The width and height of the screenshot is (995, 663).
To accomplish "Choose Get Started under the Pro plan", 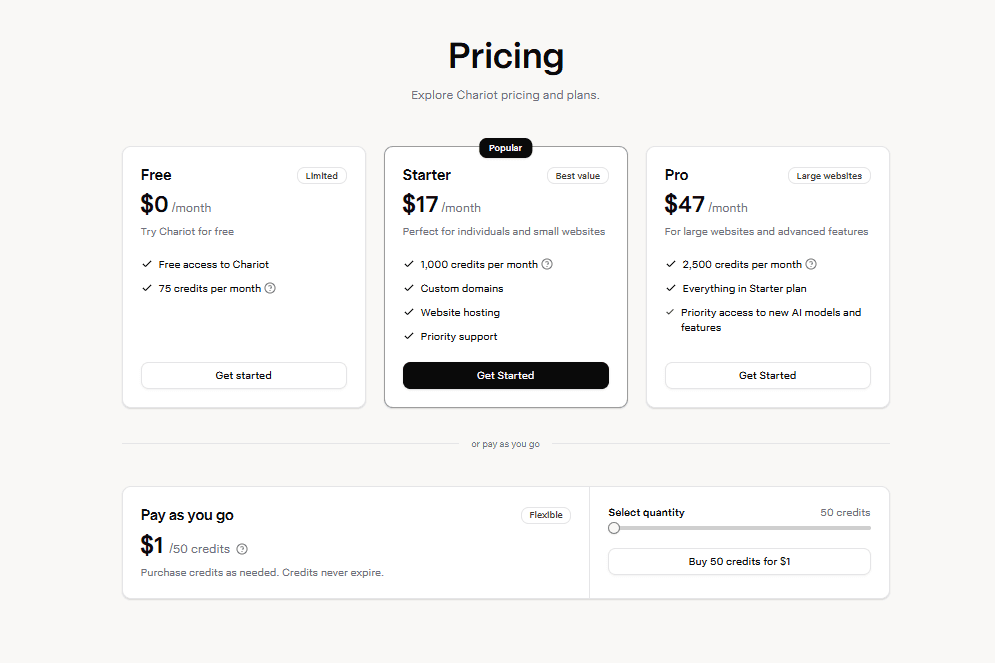I will point(768,376).
